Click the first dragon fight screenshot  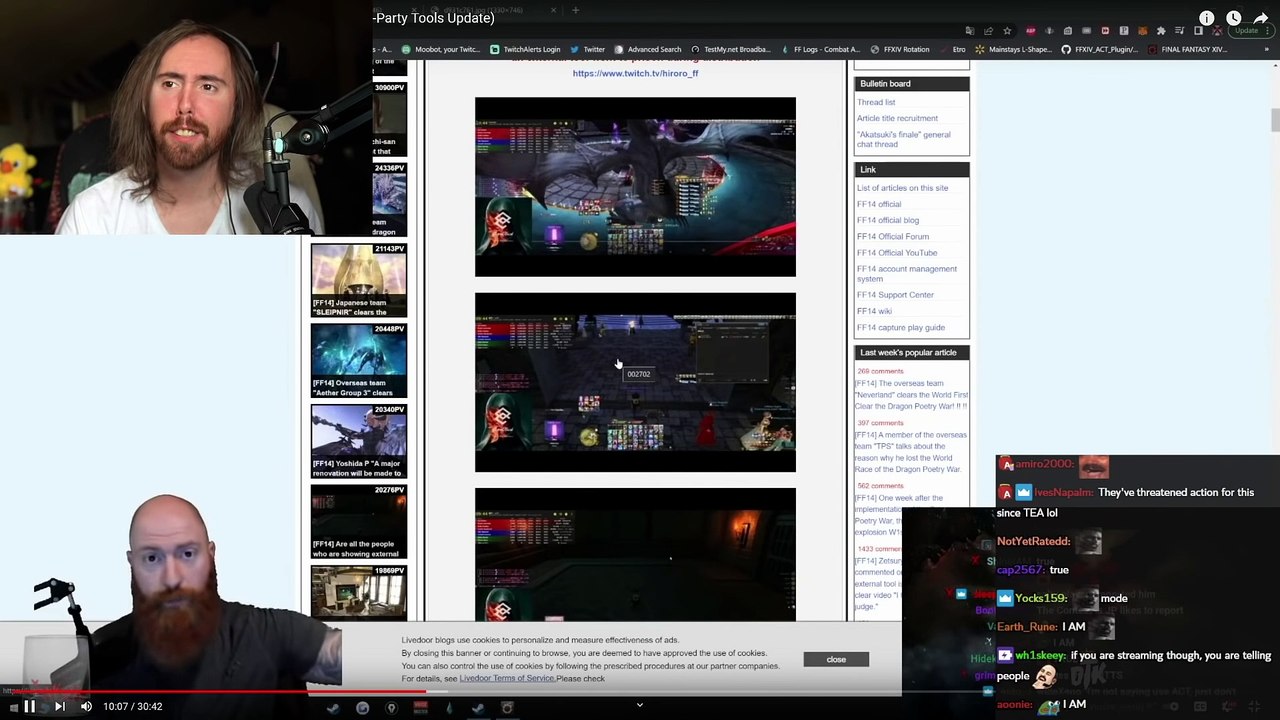(635, 187)
